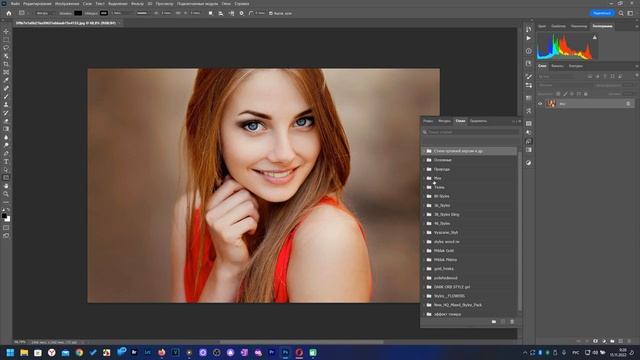
Task: Click the lock icon on Фон layer
Action: click(x=629, y=104)
